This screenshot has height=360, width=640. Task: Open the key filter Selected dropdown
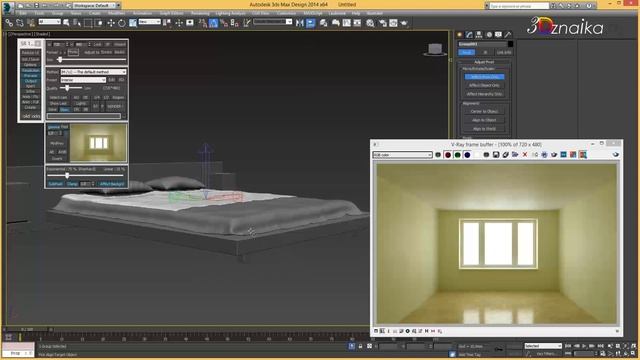(x=543, y=346)
